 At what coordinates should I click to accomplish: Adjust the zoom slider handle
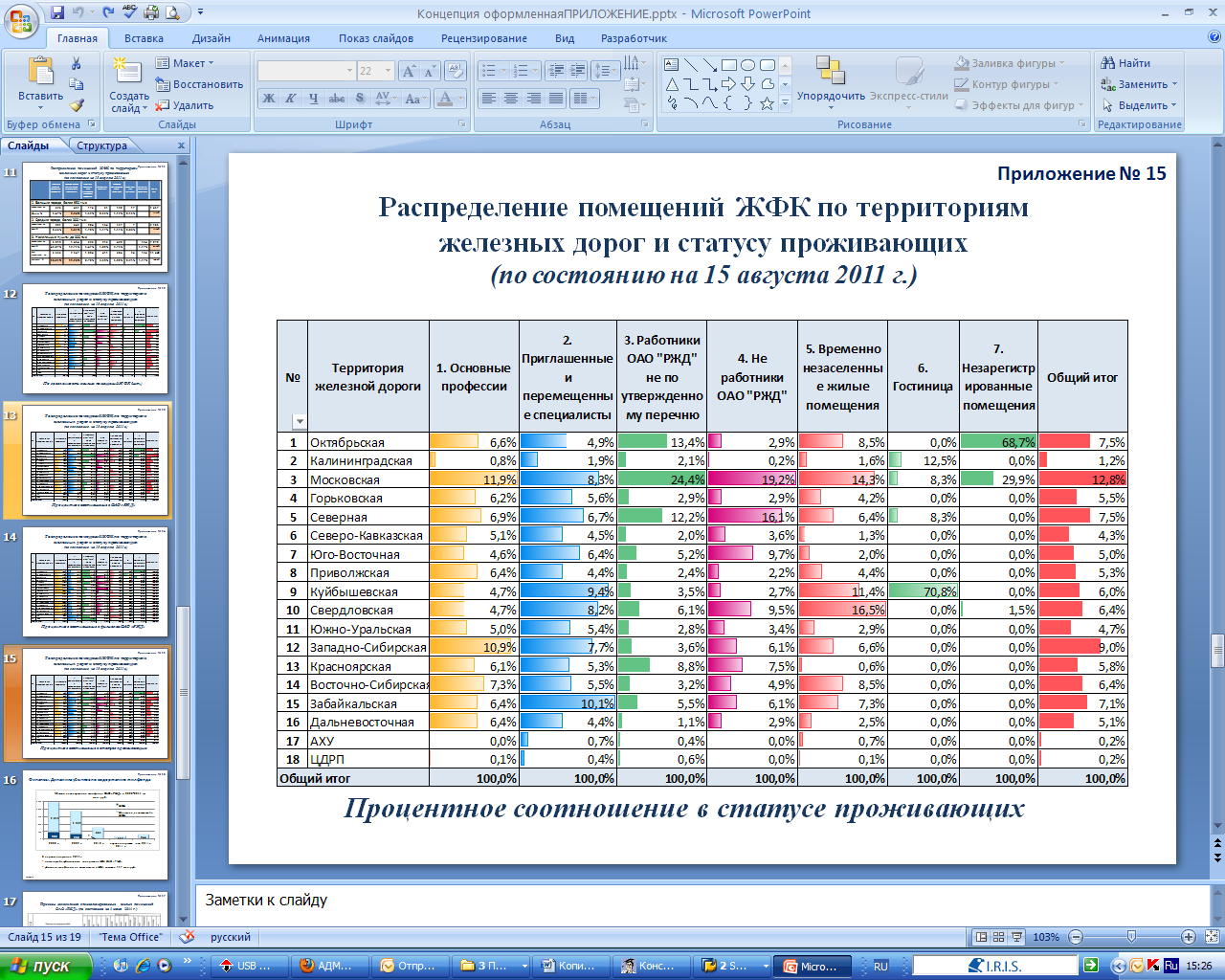coord(1132,937)
